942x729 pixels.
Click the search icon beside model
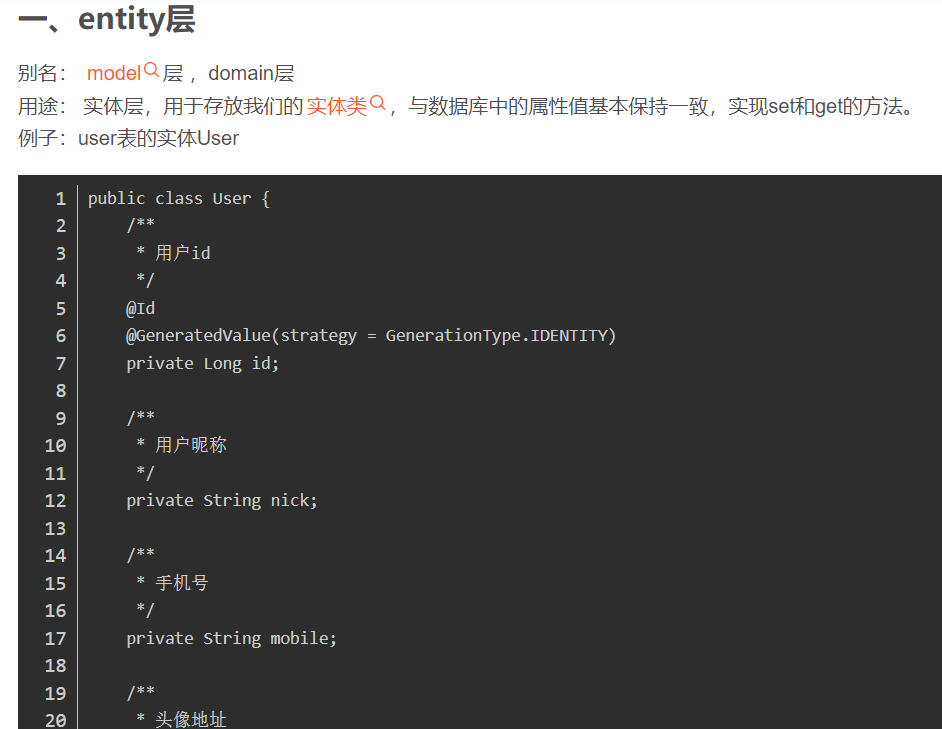coord(152,71)
